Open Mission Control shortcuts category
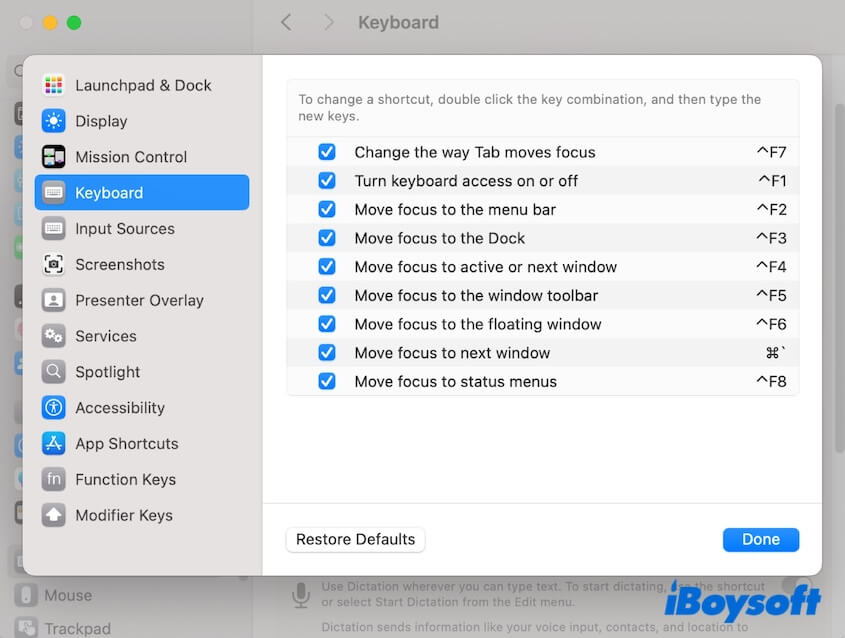 142,157
